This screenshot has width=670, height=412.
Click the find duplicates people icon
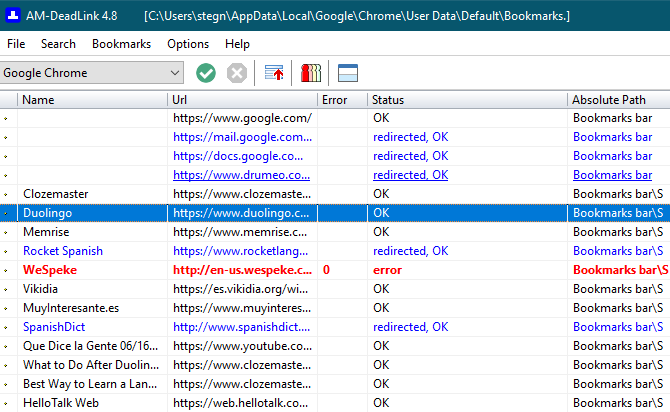coord(311,73)
